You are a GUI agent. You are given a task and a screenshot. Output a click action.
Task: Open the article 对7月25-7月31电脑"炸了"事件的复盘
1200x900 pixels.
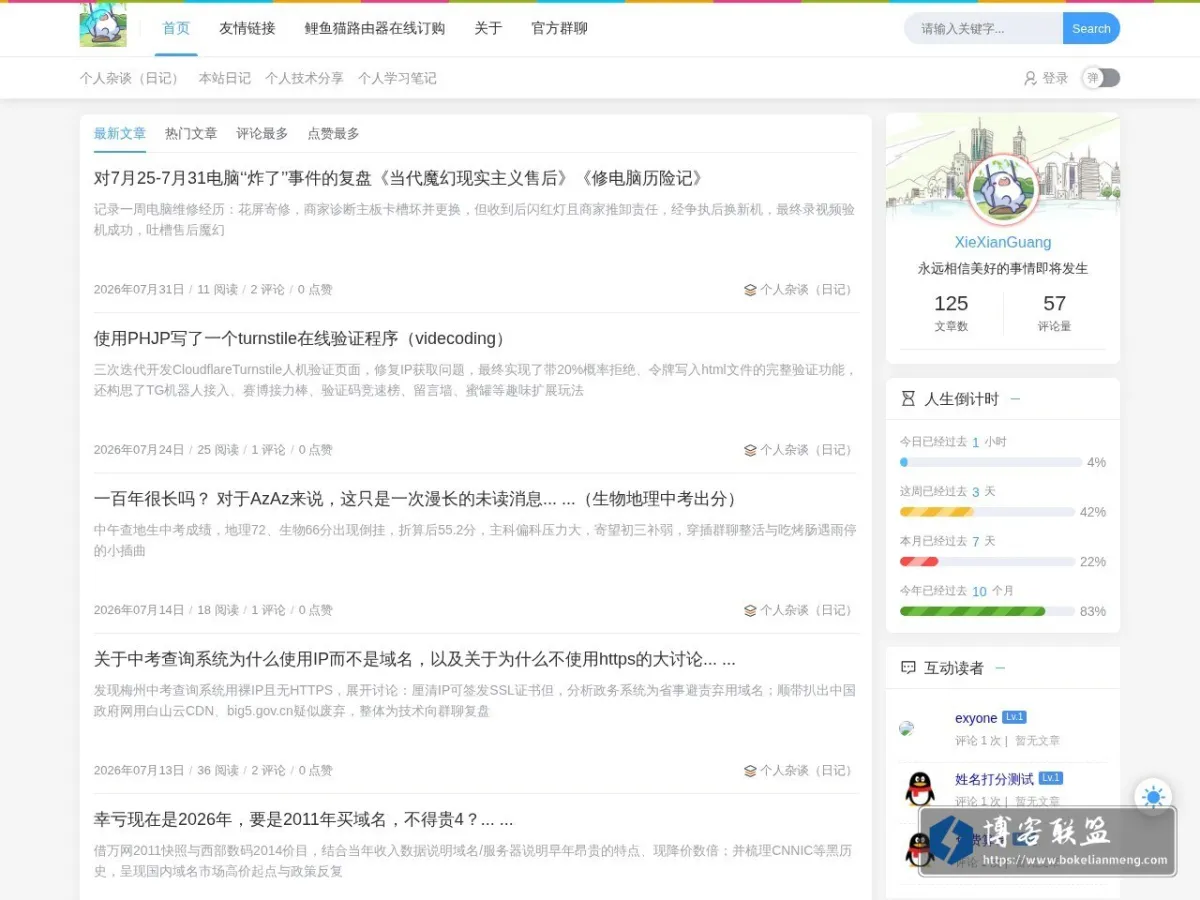point(400,178)
